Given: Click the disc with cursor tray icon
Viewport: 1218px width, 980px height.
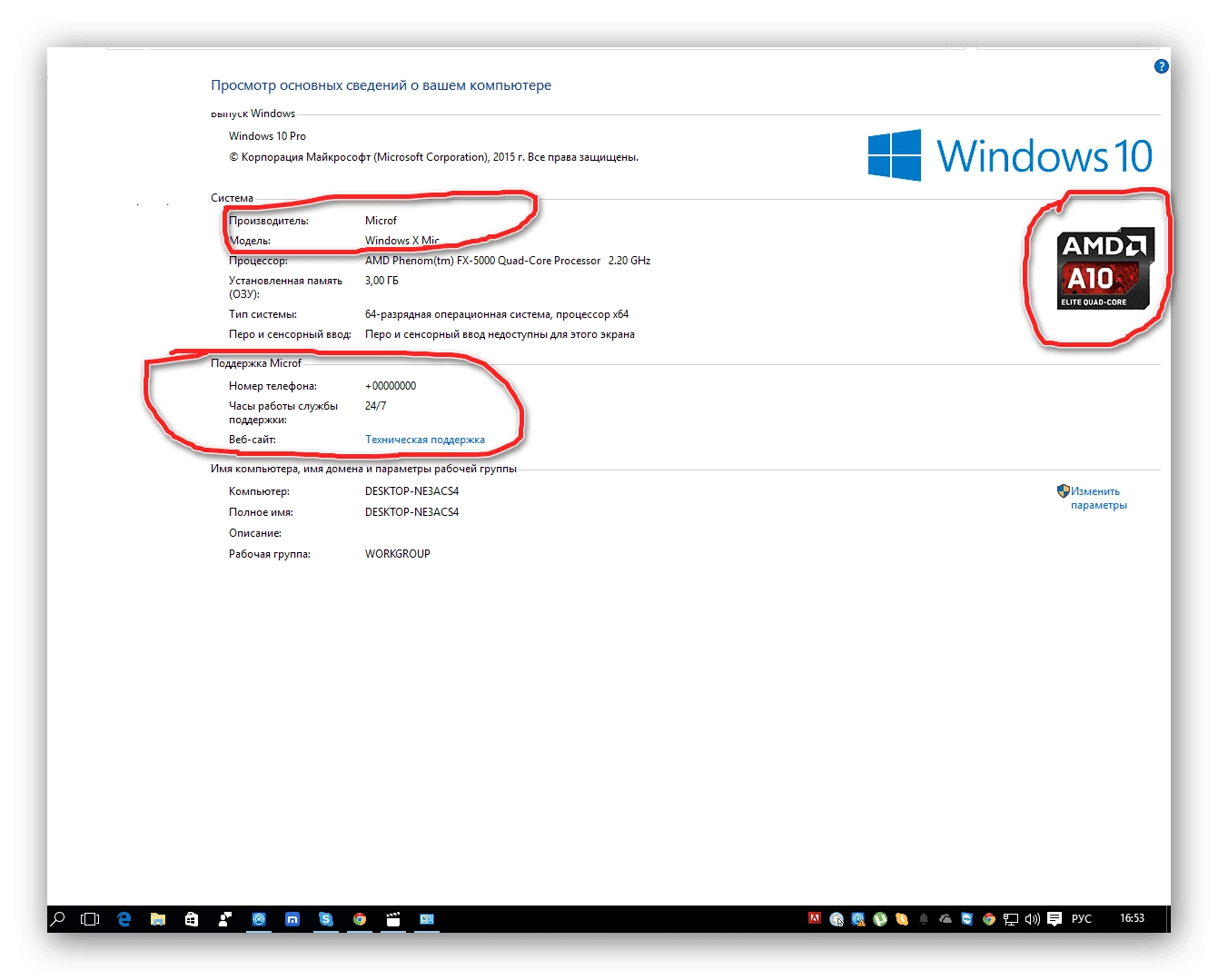Looking at the screenshot, I should coord(837,919).
